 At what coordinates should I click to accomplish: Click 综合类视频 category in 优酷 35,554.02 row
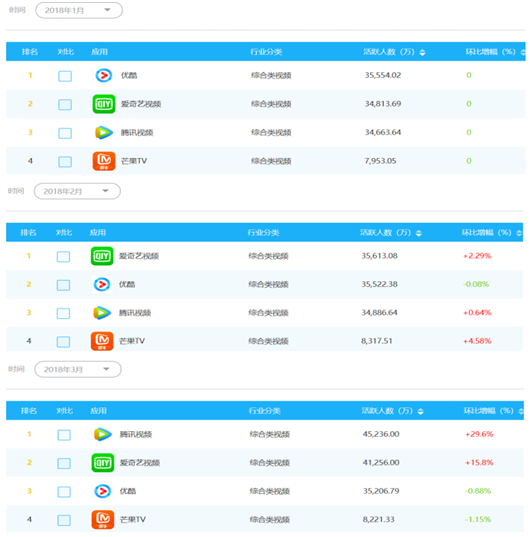pyautogui.click(x=271, y=76)
